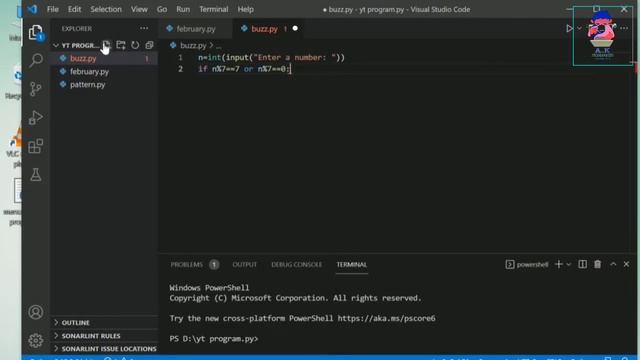
Task: Click the EXPLORER panel title
Action: click(77, 29)
